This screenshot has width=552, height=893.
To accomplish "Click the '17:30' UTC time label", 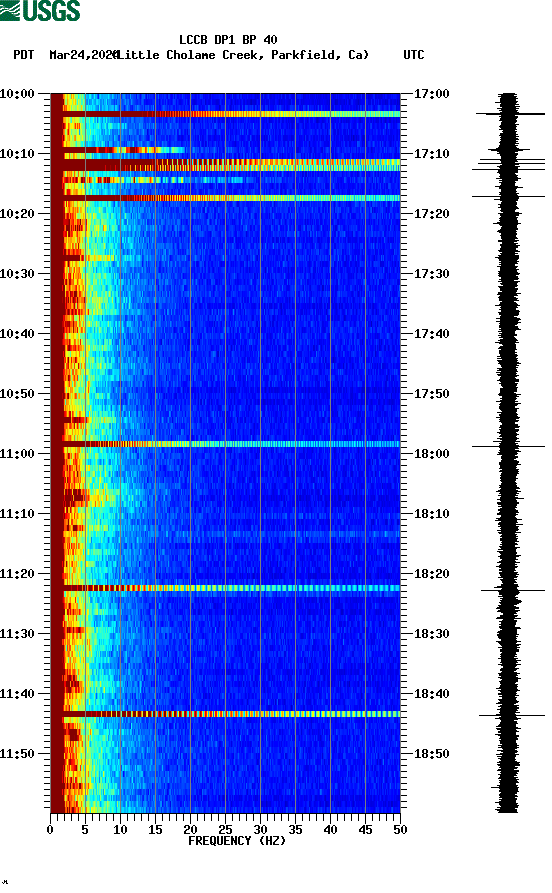I will 431,274.
